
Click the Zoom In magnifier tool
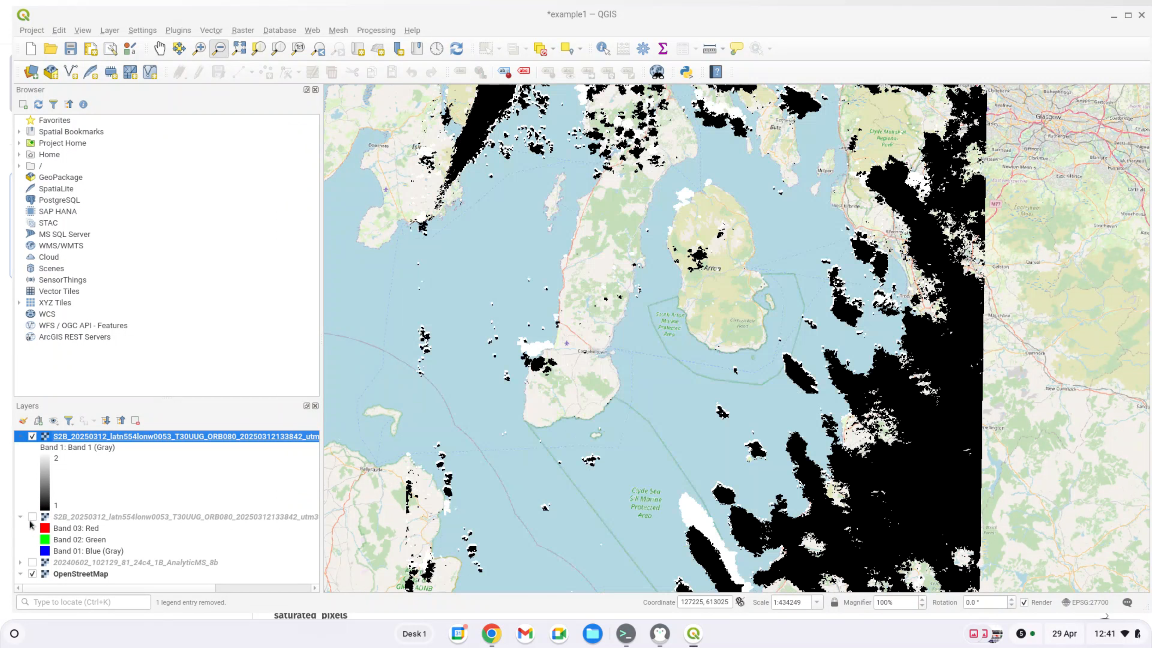coord(199,48)
